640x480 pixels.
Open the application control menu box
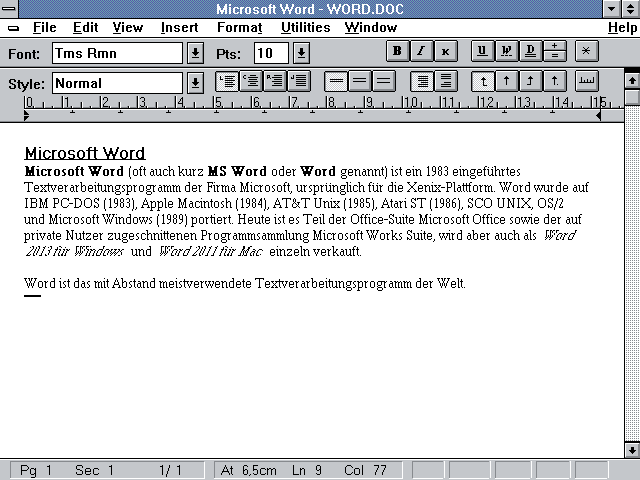pos(9,9)
